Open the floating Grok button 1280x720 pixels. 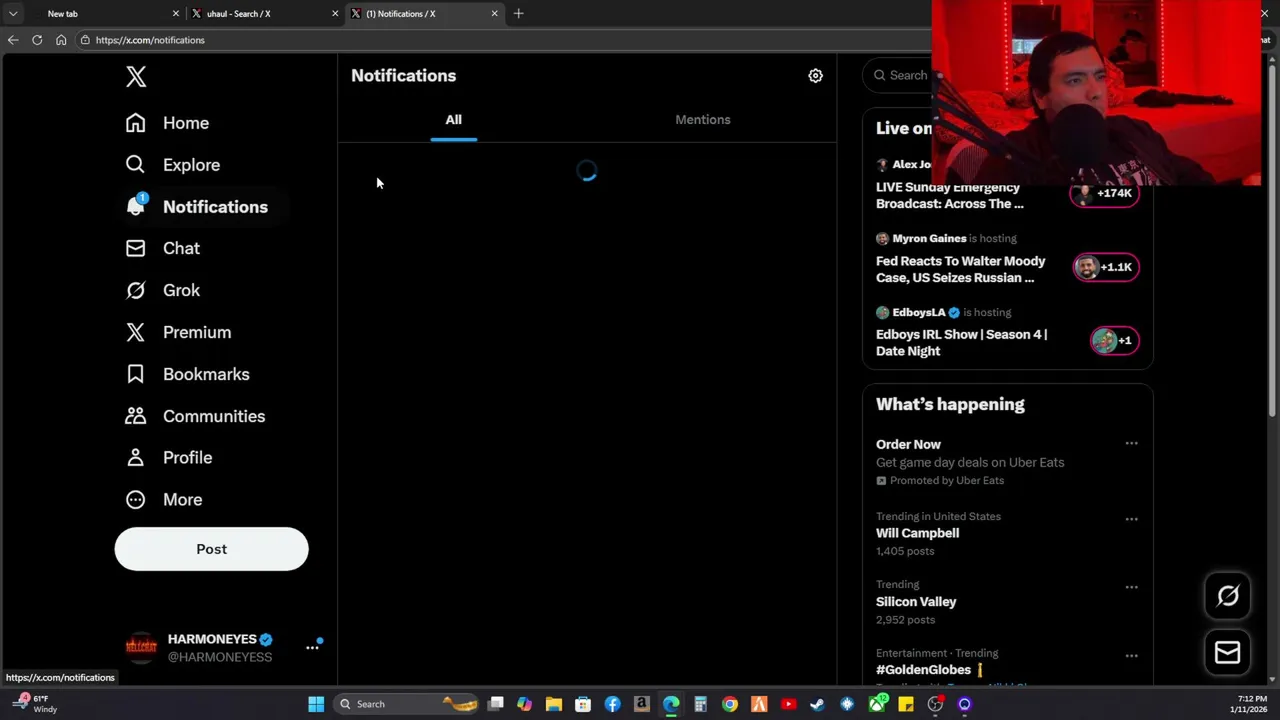[x=1227, y=596]
